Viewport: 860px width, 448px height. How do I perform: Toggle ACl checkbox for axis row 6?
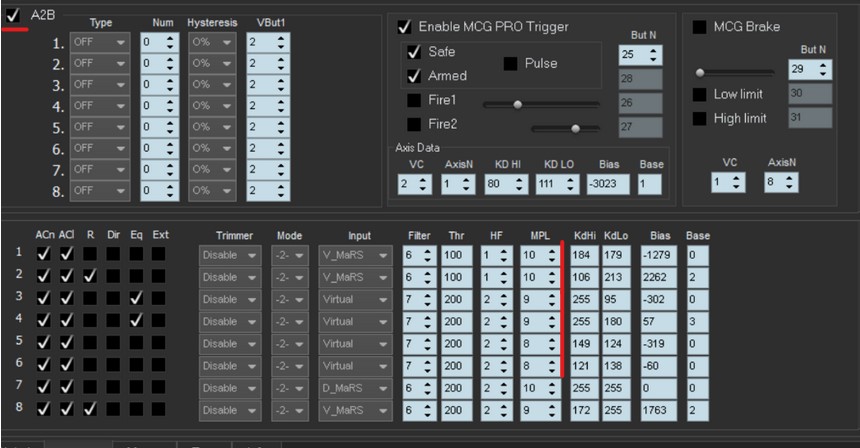[x=66, y=364]
